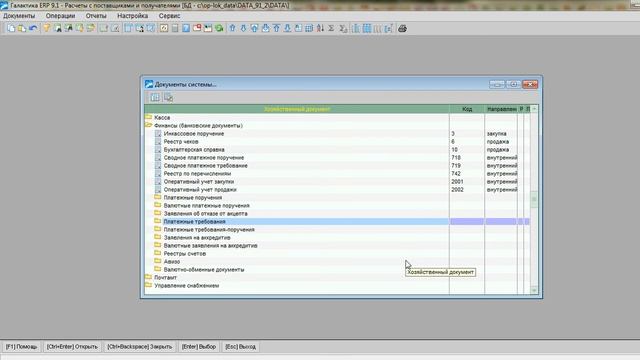Image resolution: width=640 pixels, height=360 pixels.
Task: Expand the Валютные платежные поручения folder
Action: coord(158,205)
